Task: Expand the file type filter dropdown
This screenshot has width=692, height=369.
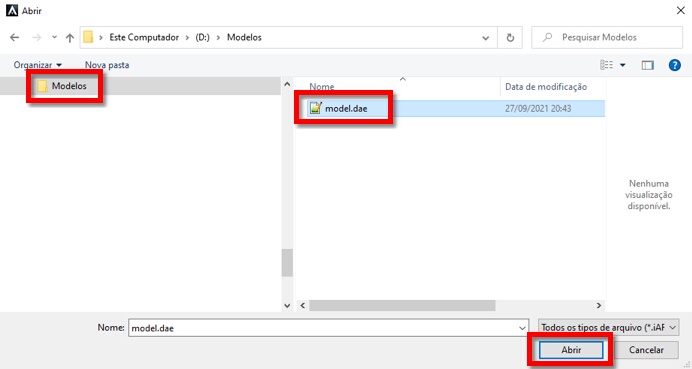Action: 609,328
